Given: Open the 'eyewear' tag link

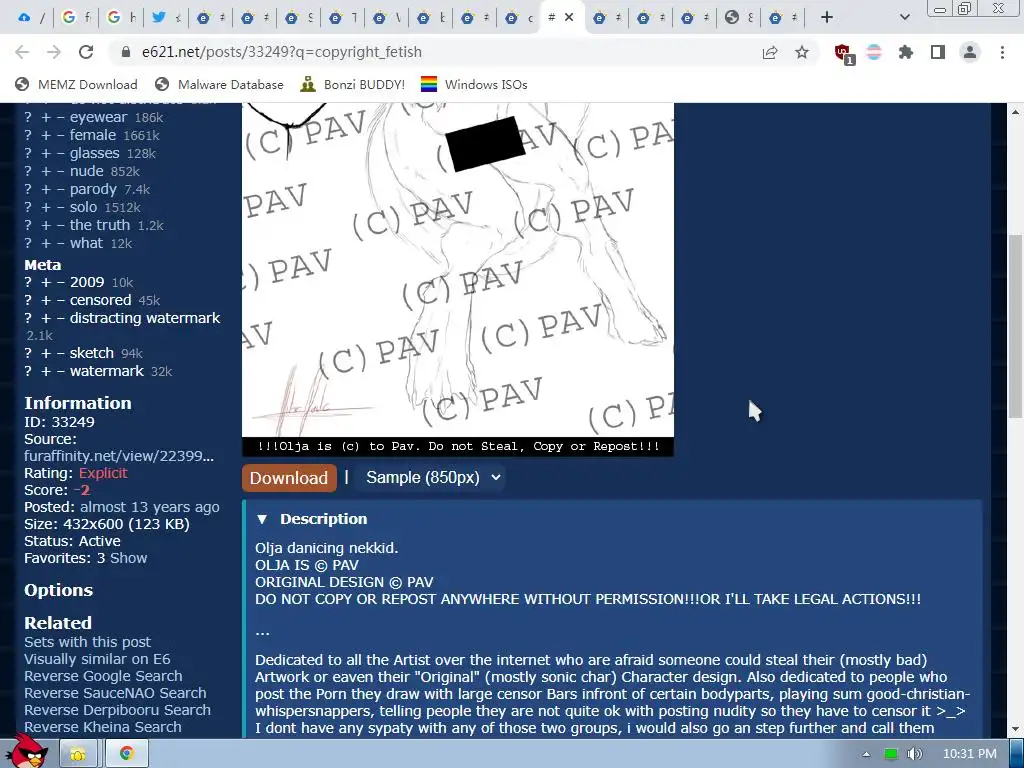Looking at the screenshot, I should click(98, 118).
